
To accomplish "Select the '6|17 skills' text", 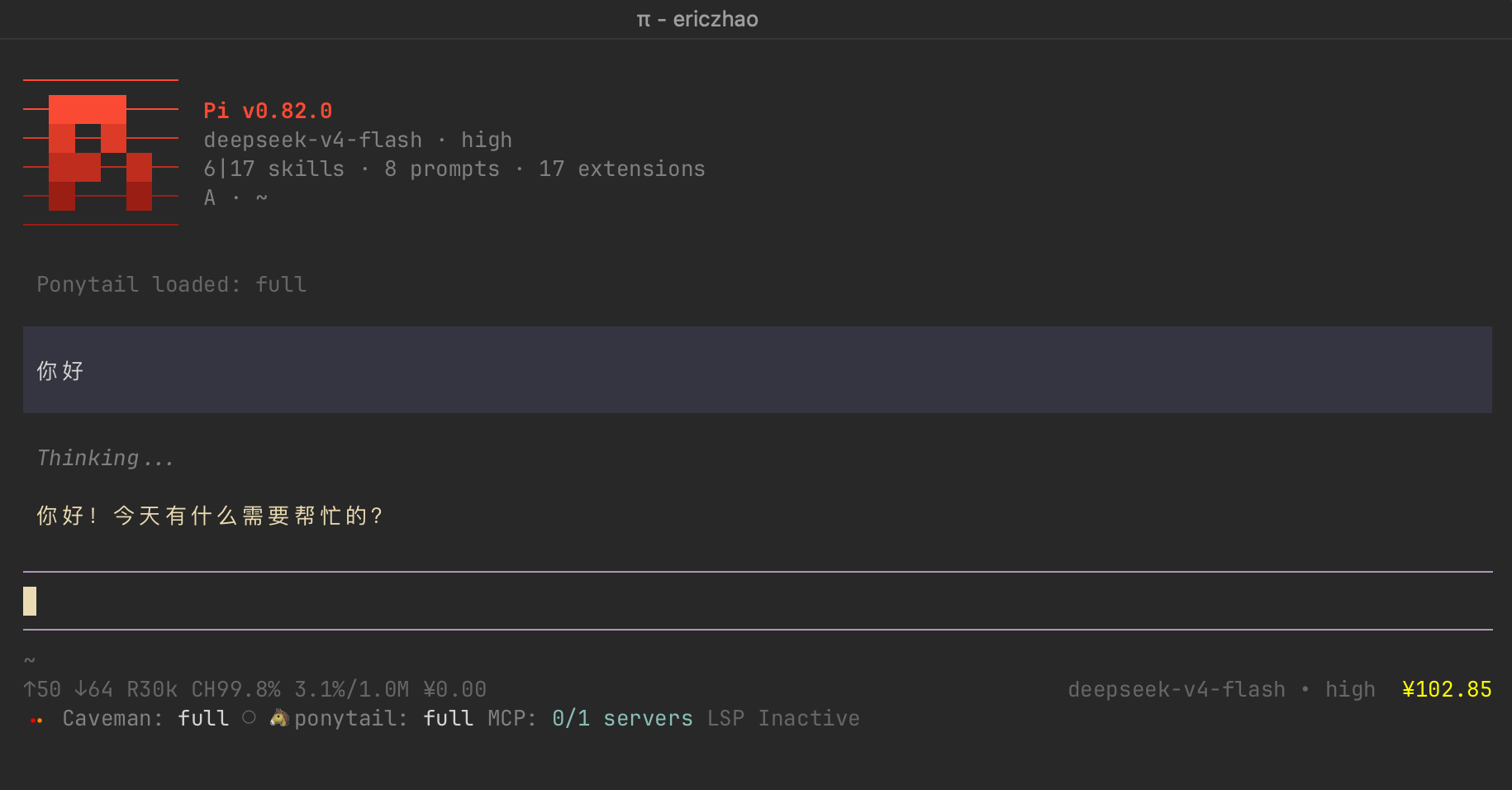I will tap(274, 169).
